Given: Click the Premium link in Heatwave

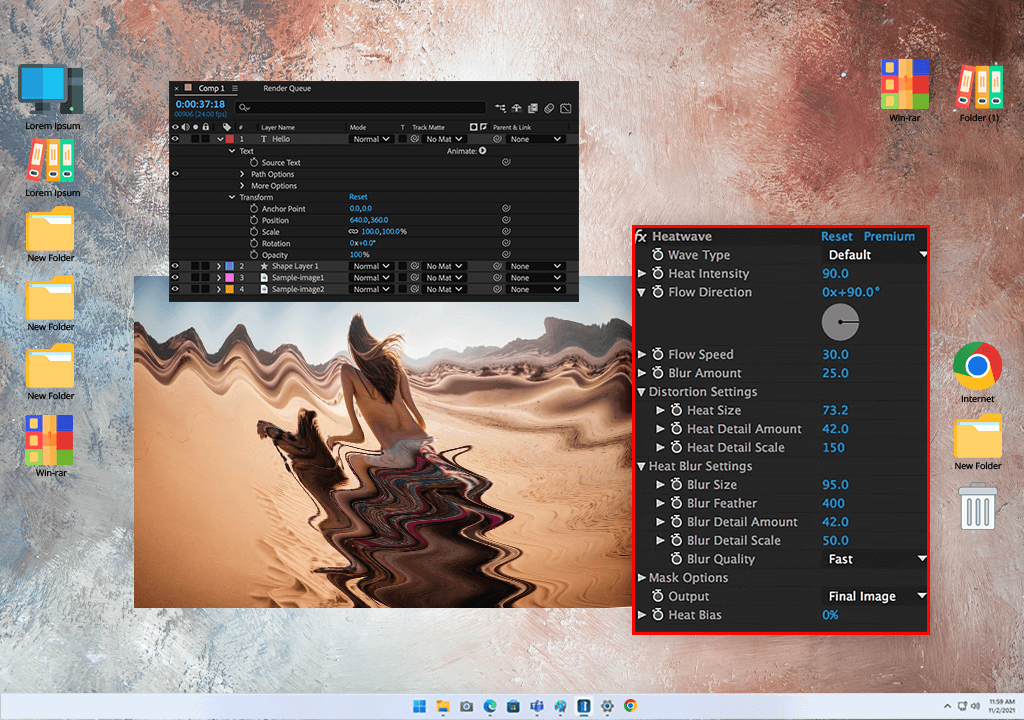Looking at the screenshot, I should pos(889,237).
